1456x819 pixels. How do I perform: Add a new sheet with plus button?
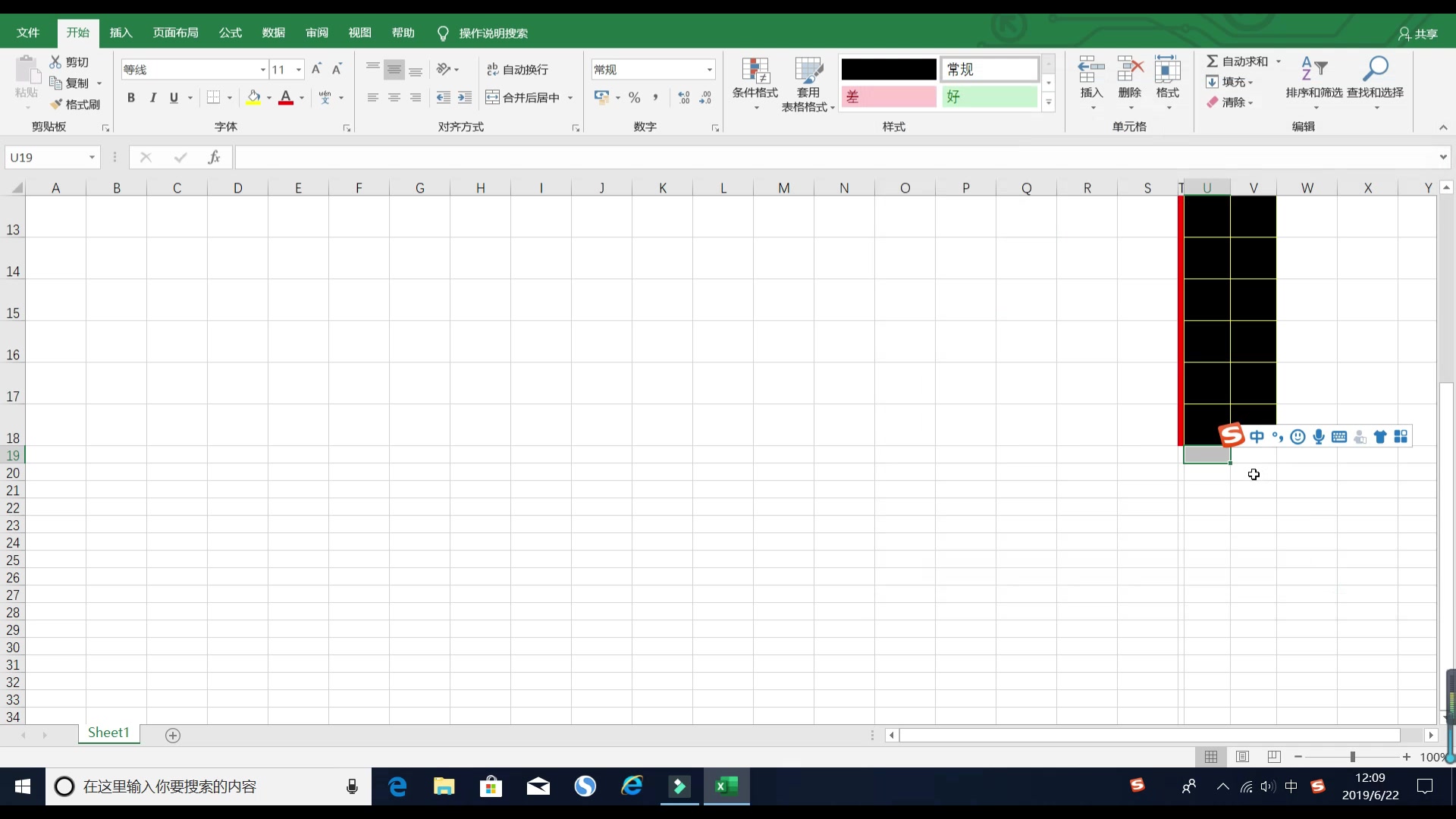point(173,736)
